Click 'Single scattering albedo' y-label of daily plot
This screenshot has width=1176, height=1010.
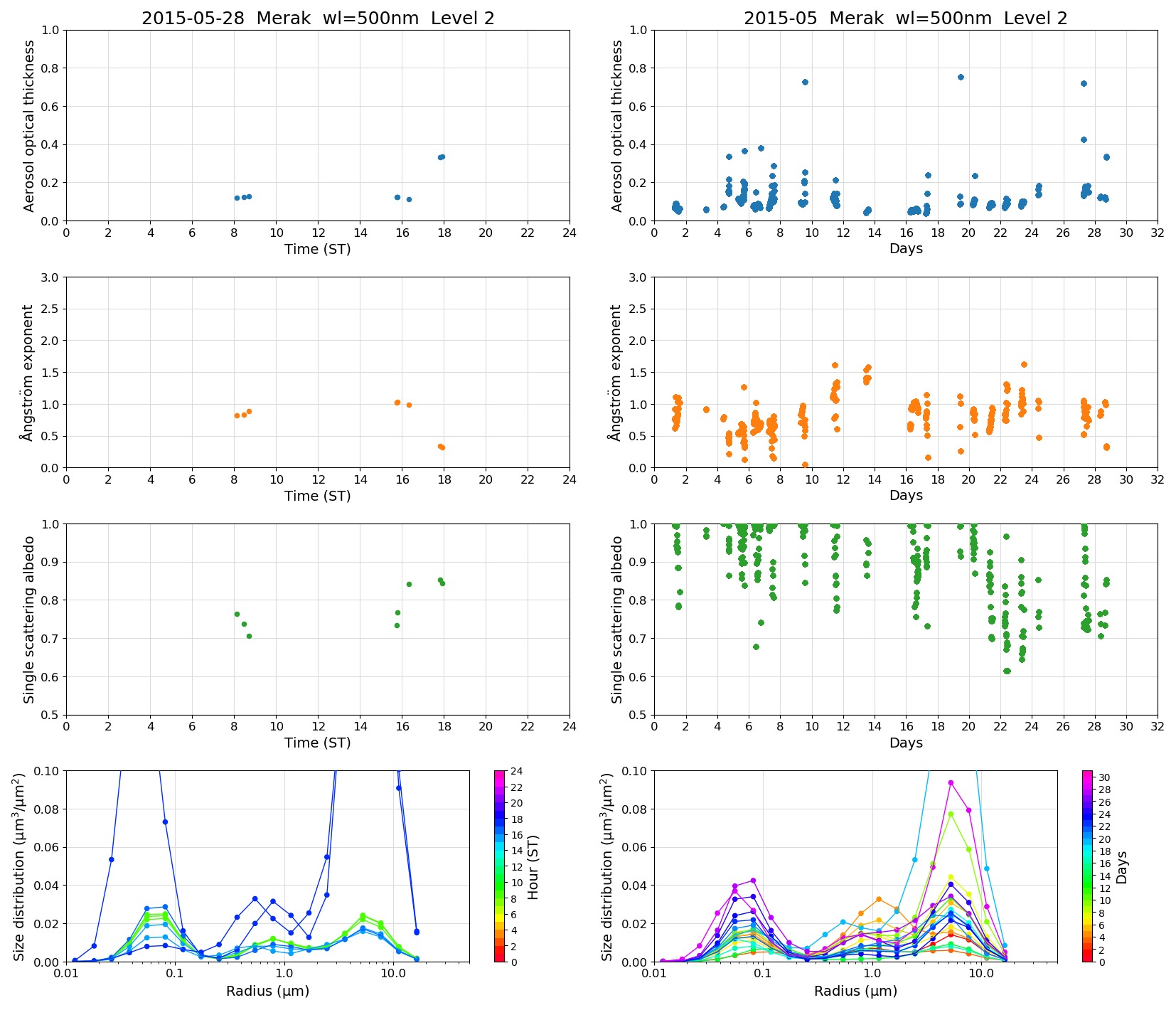pyautogui.click(x=29, y=620)
